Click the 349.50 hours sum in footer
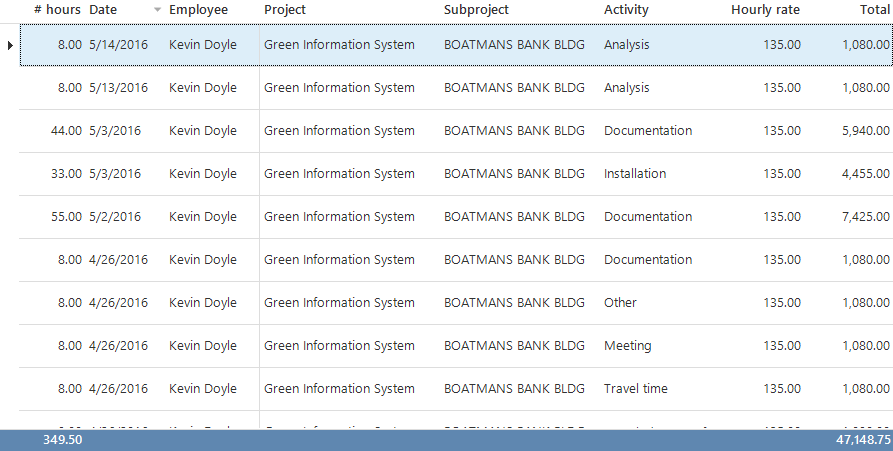The height and width of the screenshot is (451, 893). coord(62,440)
